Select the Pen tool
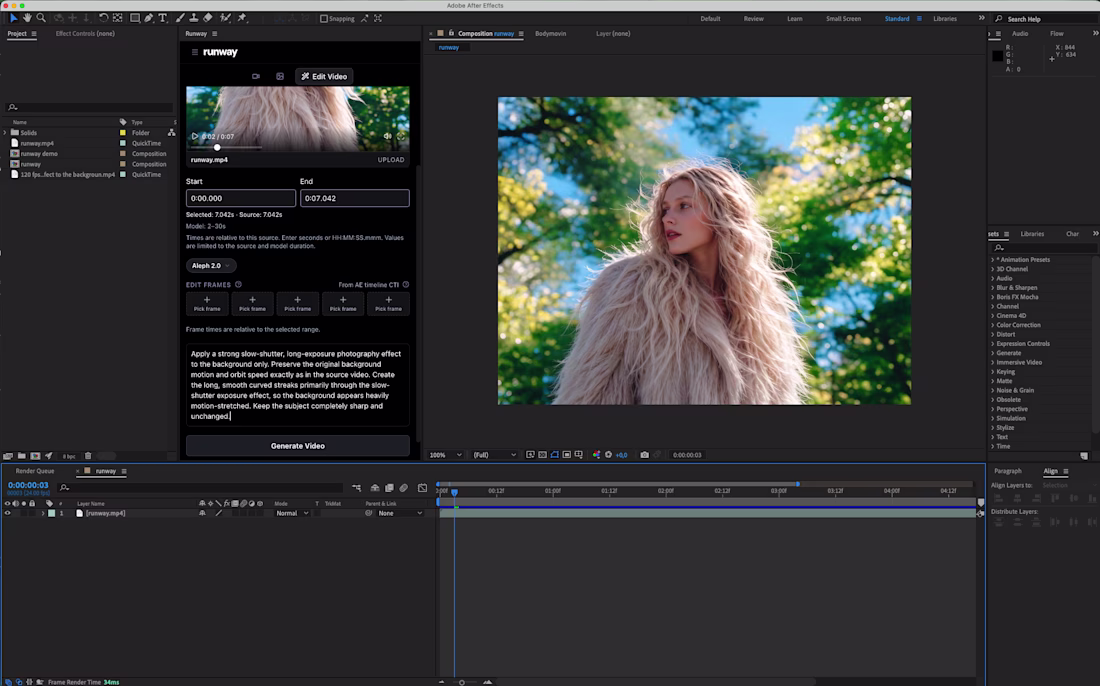This screenshot has width=1100, height=686. [149, 18]
